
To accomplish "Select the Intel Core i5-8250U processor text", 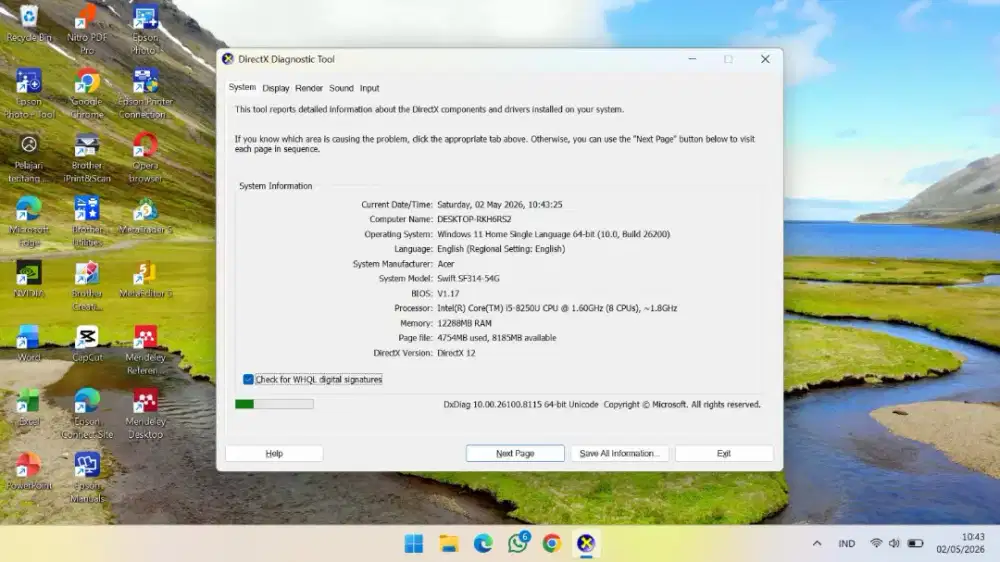I will pos(557,308).
